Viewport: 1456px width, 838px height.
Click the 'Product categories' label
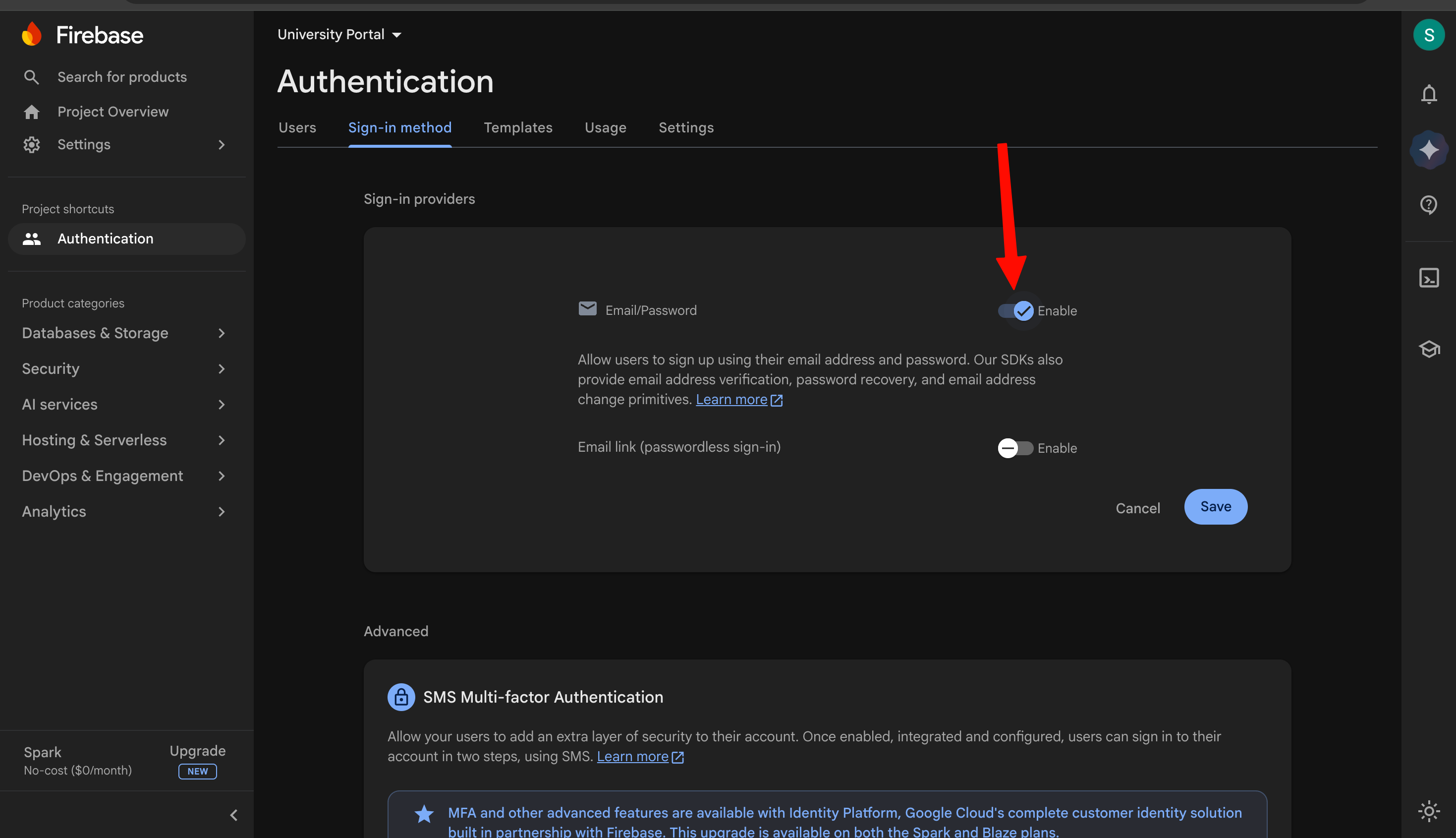(x=73, y=303)
